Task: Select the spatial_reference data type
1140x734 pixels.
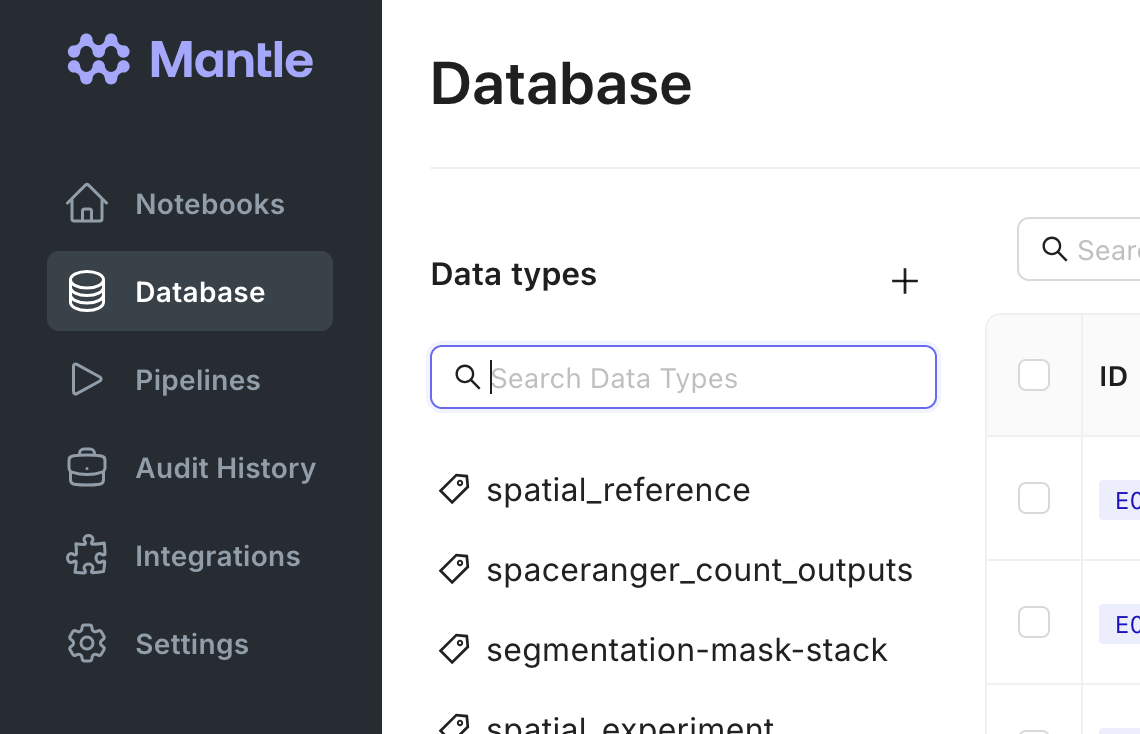Action: point(618,490)
